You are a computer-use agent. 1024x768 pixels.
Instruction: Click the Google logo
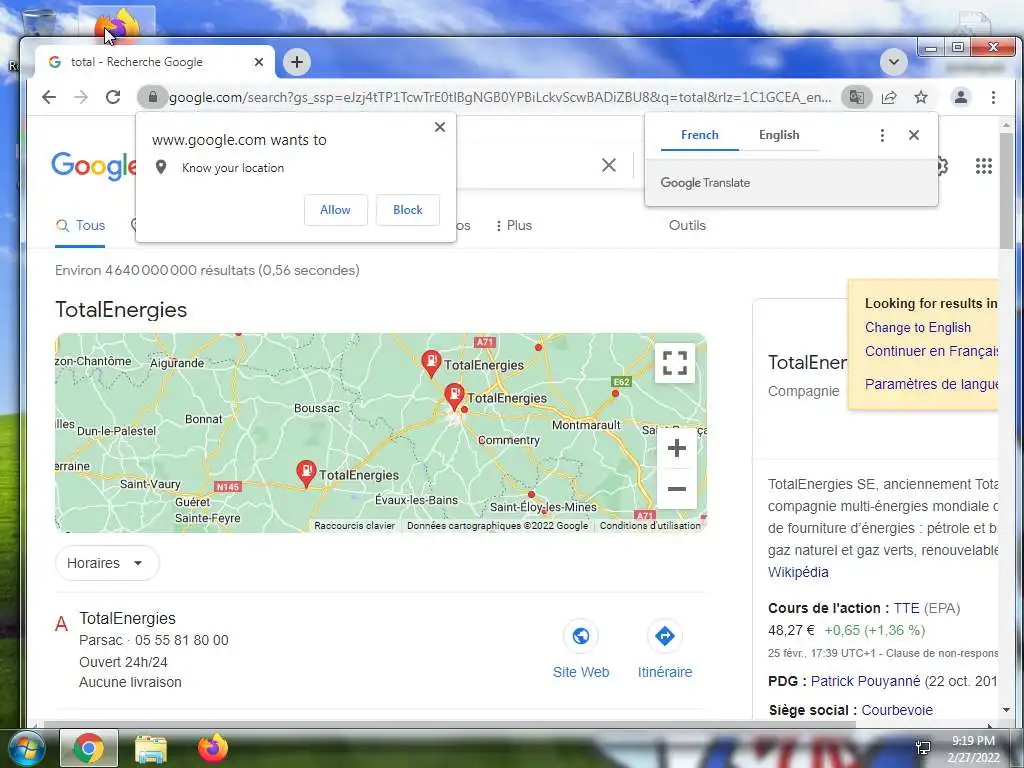tap(94, 165)
